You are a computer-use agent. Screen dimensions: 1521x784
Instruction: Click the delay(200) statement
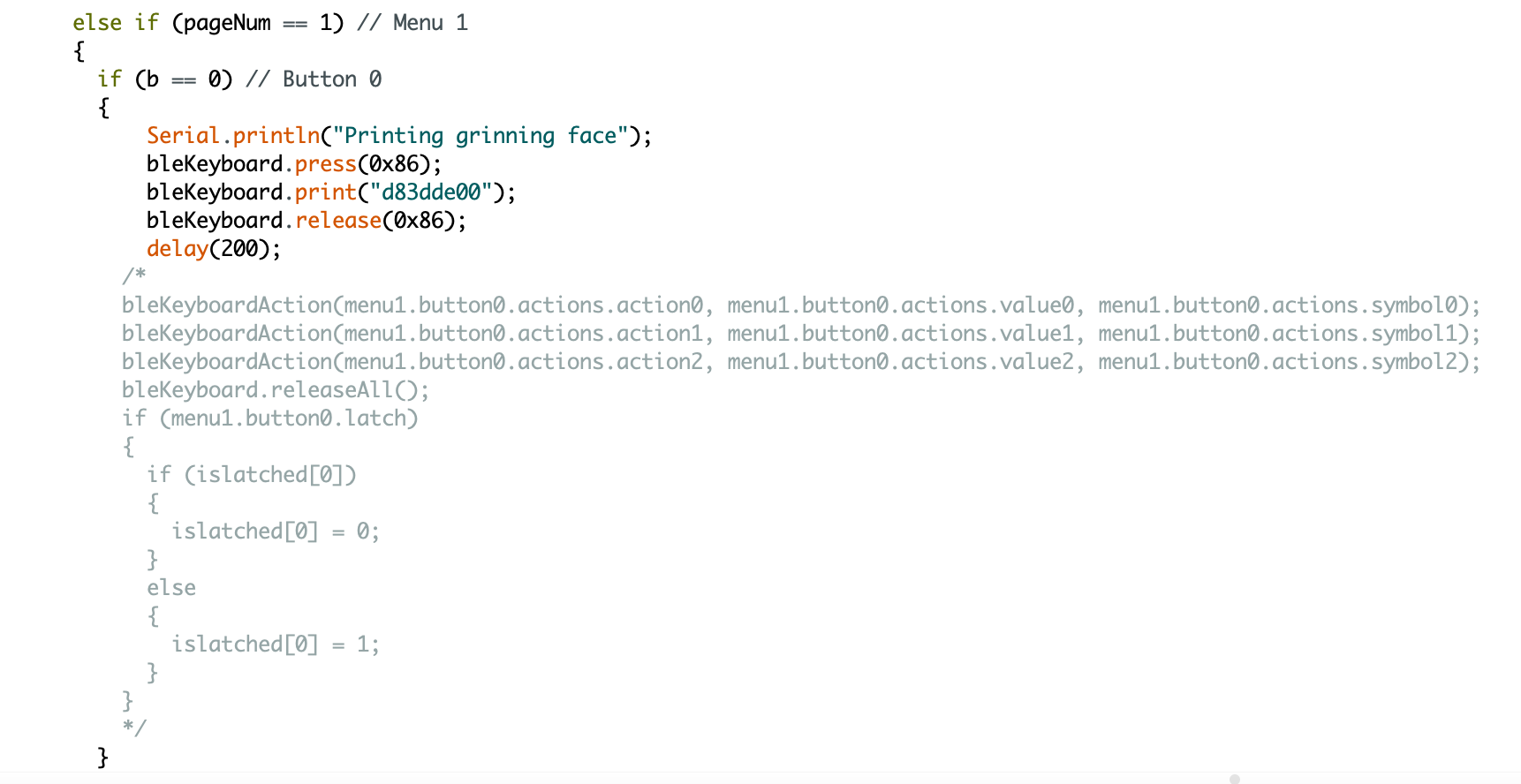tap(214, 249)
